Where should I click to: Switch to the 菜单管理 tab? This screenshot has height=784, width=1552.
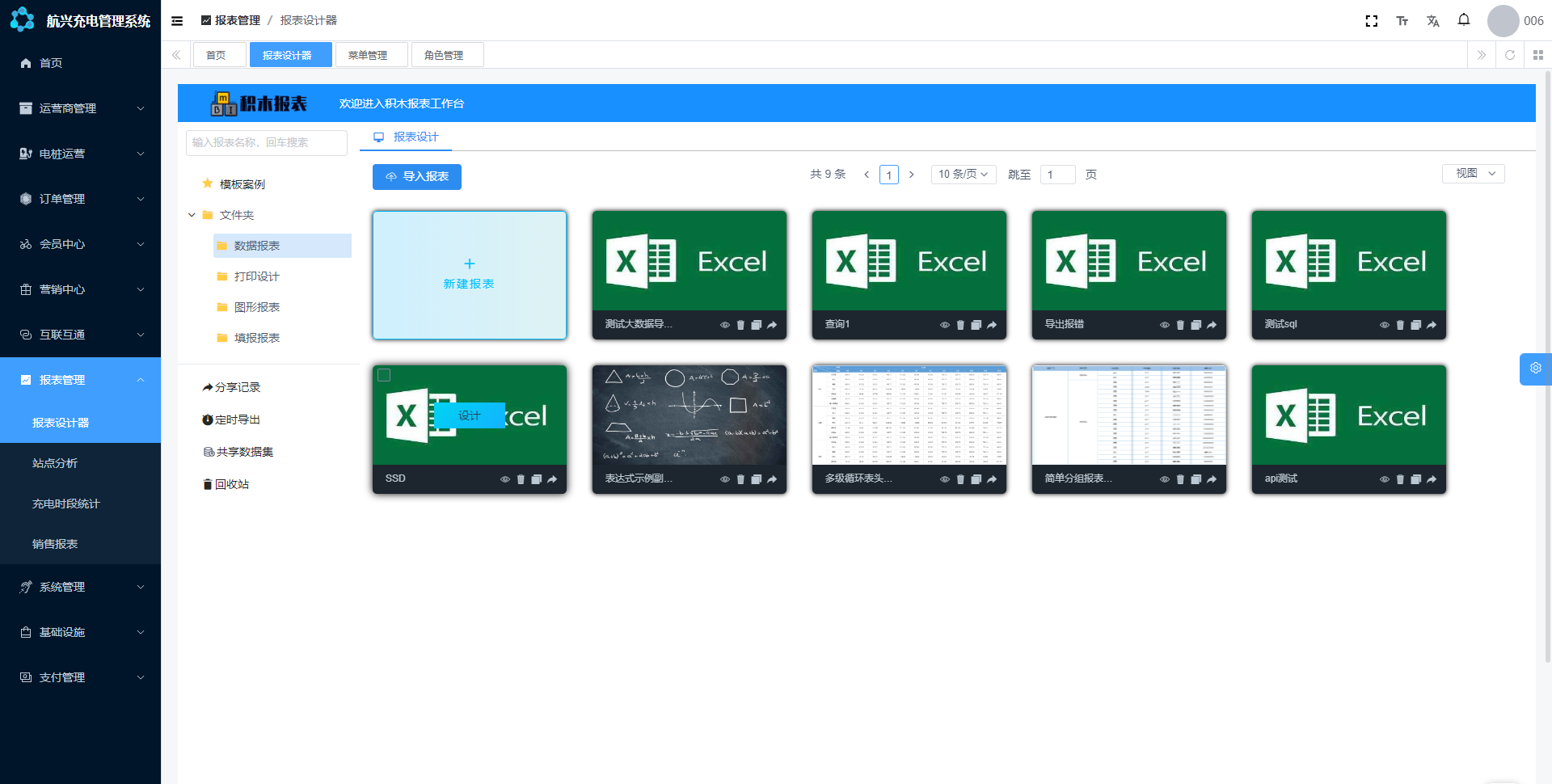click(x=368, y=55)
